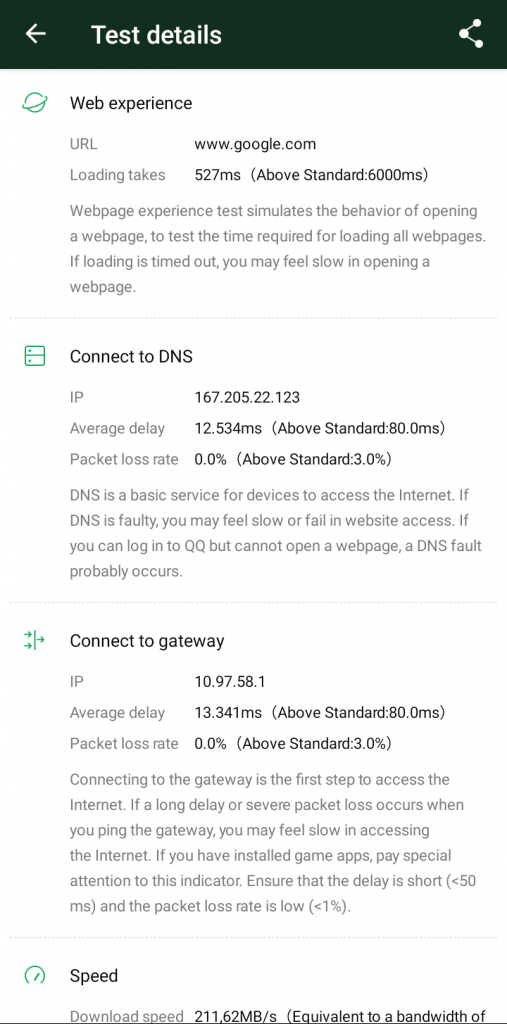This screenshot has width=507, height=1024.
Task: Tap the Connect to DNS heading
Action: point(131,356)
